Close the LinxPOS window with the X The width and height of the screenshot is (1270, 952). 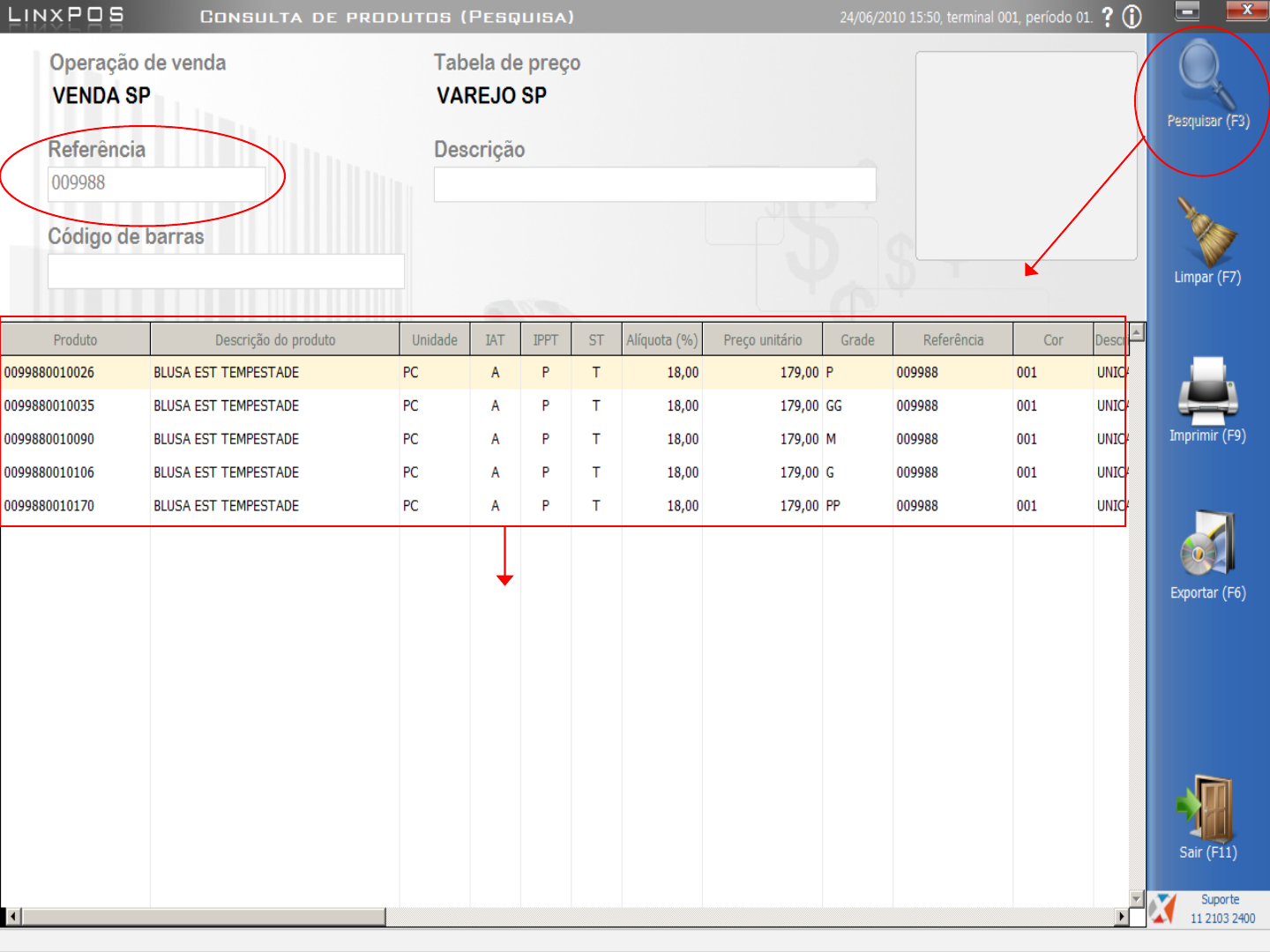coord(1247,11)
